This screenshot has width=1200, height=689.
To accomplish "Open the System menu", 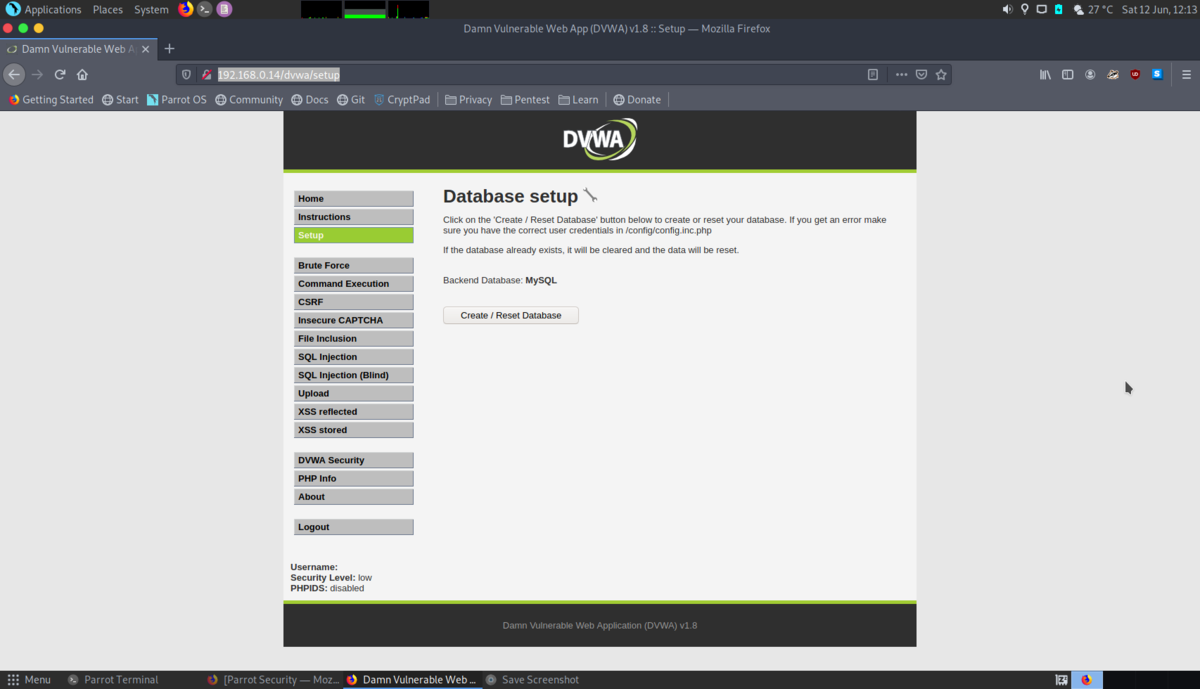I will [151, 9].
